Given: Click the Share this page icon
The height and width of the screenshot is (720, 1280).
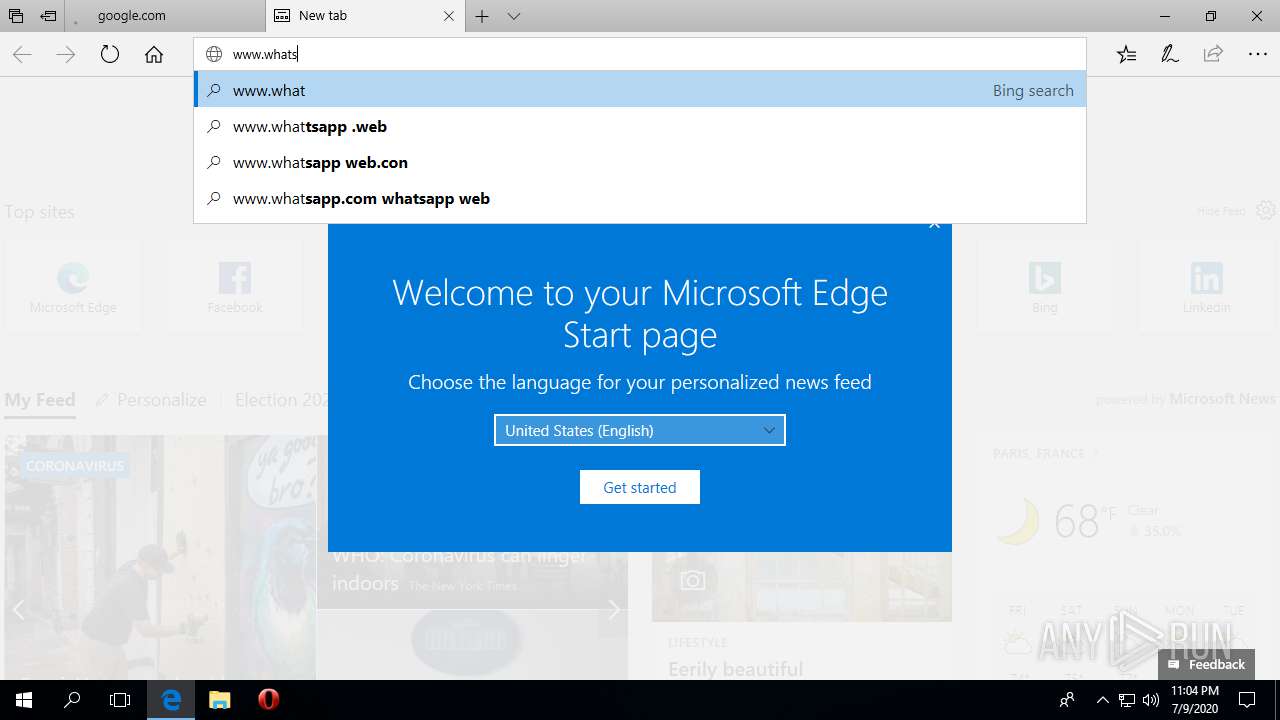Looking at the screenshot, I should pos(1213,55).
